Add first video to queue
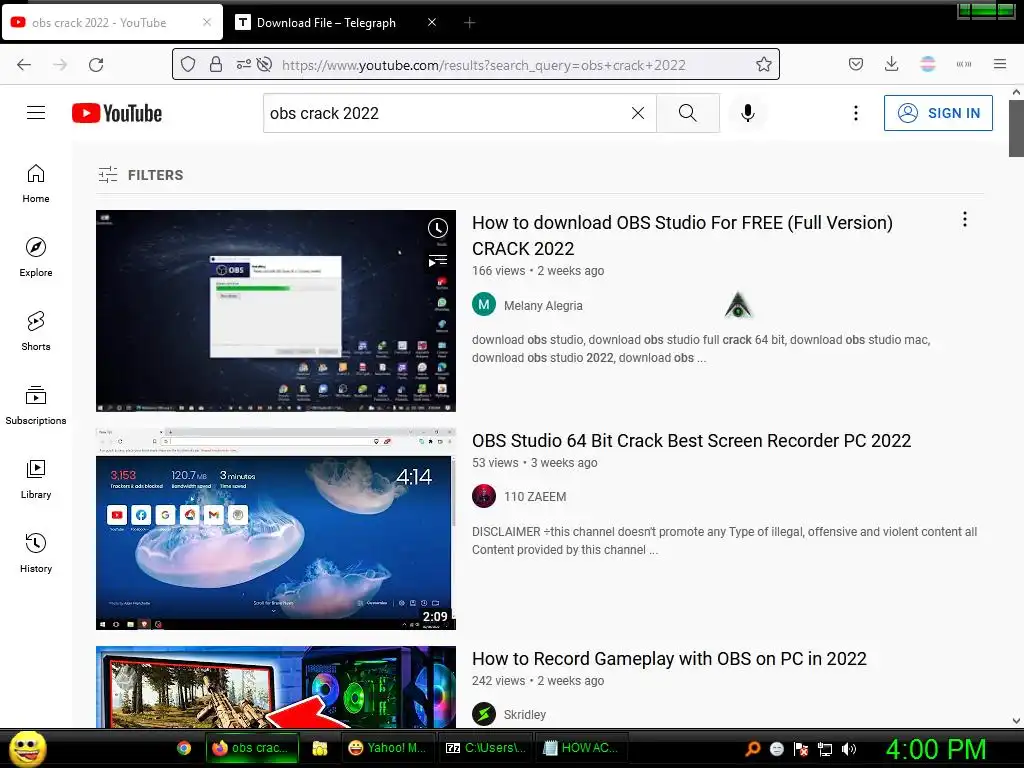1024x768 pixels. click(438, 261)
